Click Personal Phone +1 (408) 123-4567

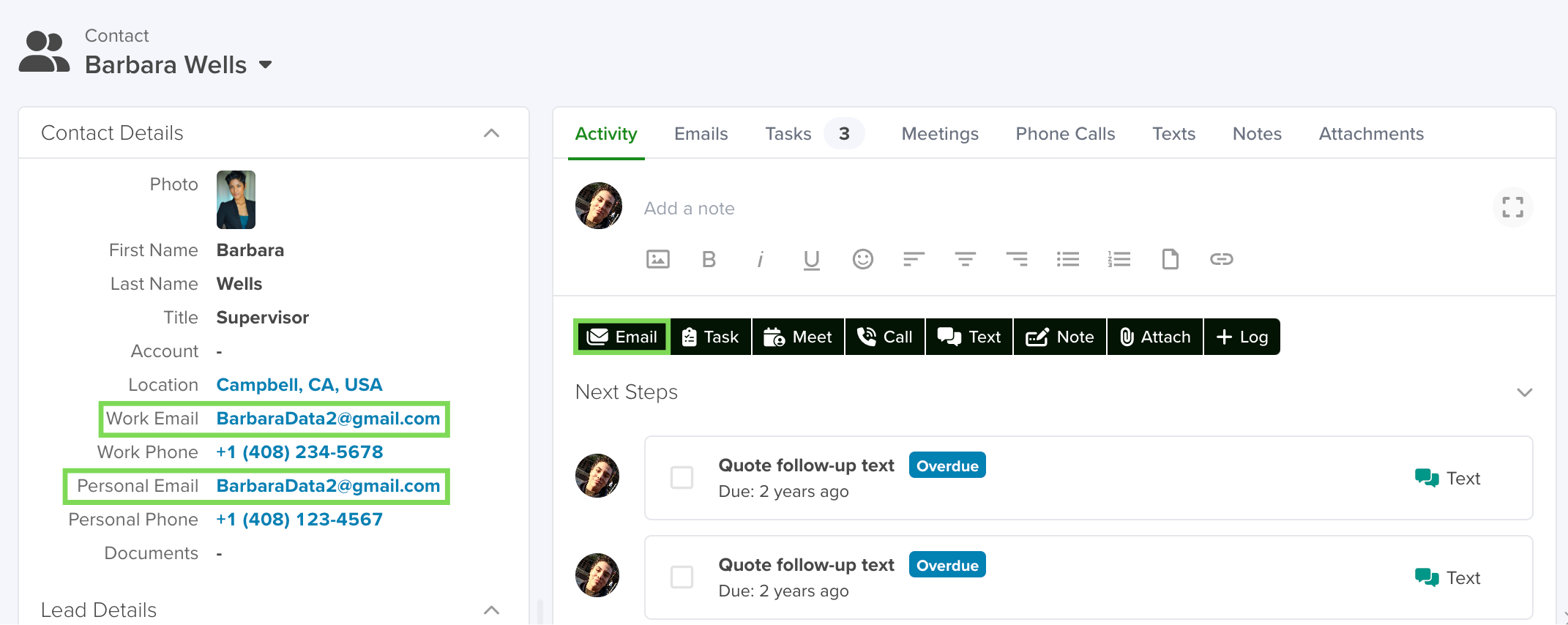click(299, 520)
